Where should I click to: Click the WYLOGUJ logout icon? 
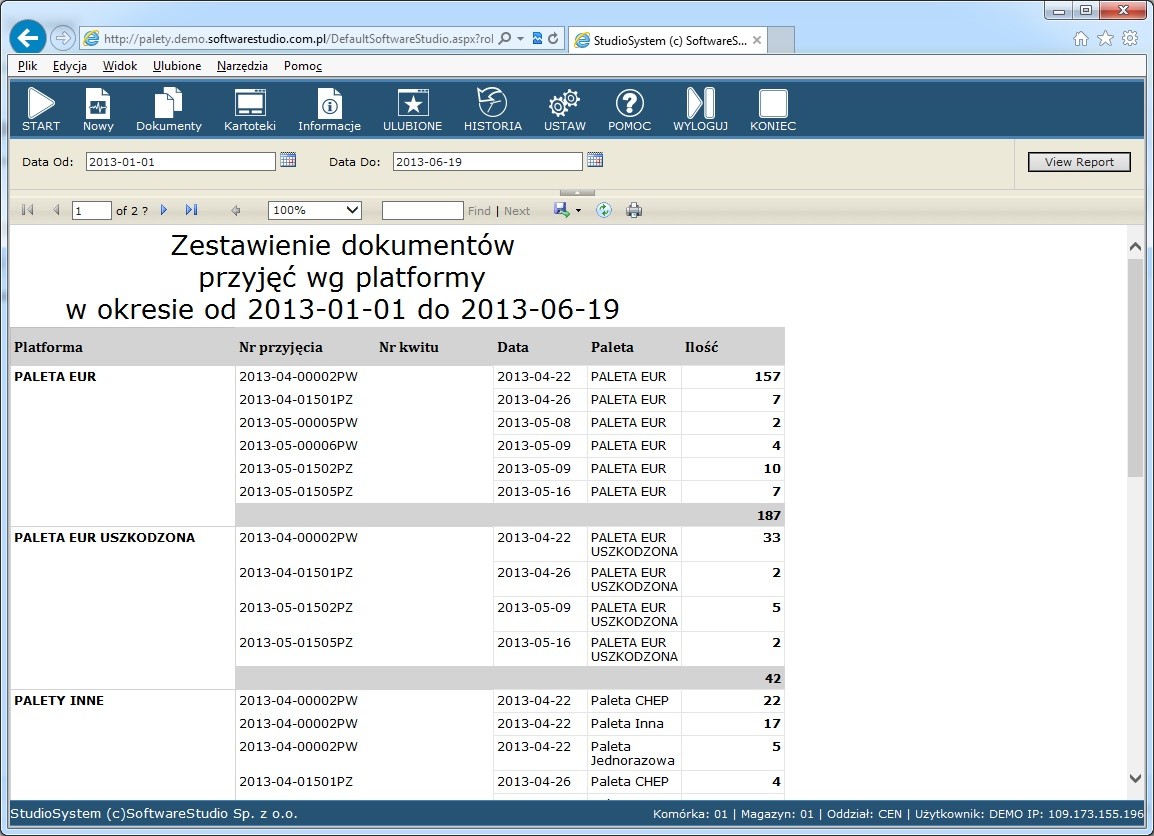point(700,103)
